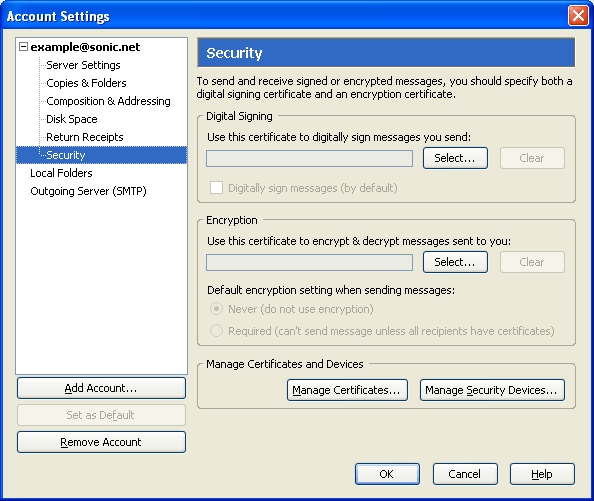The width and height of the screenshot is (594, 501).
Task: Clear the digital signing certificate
Action: click(532, 158)
